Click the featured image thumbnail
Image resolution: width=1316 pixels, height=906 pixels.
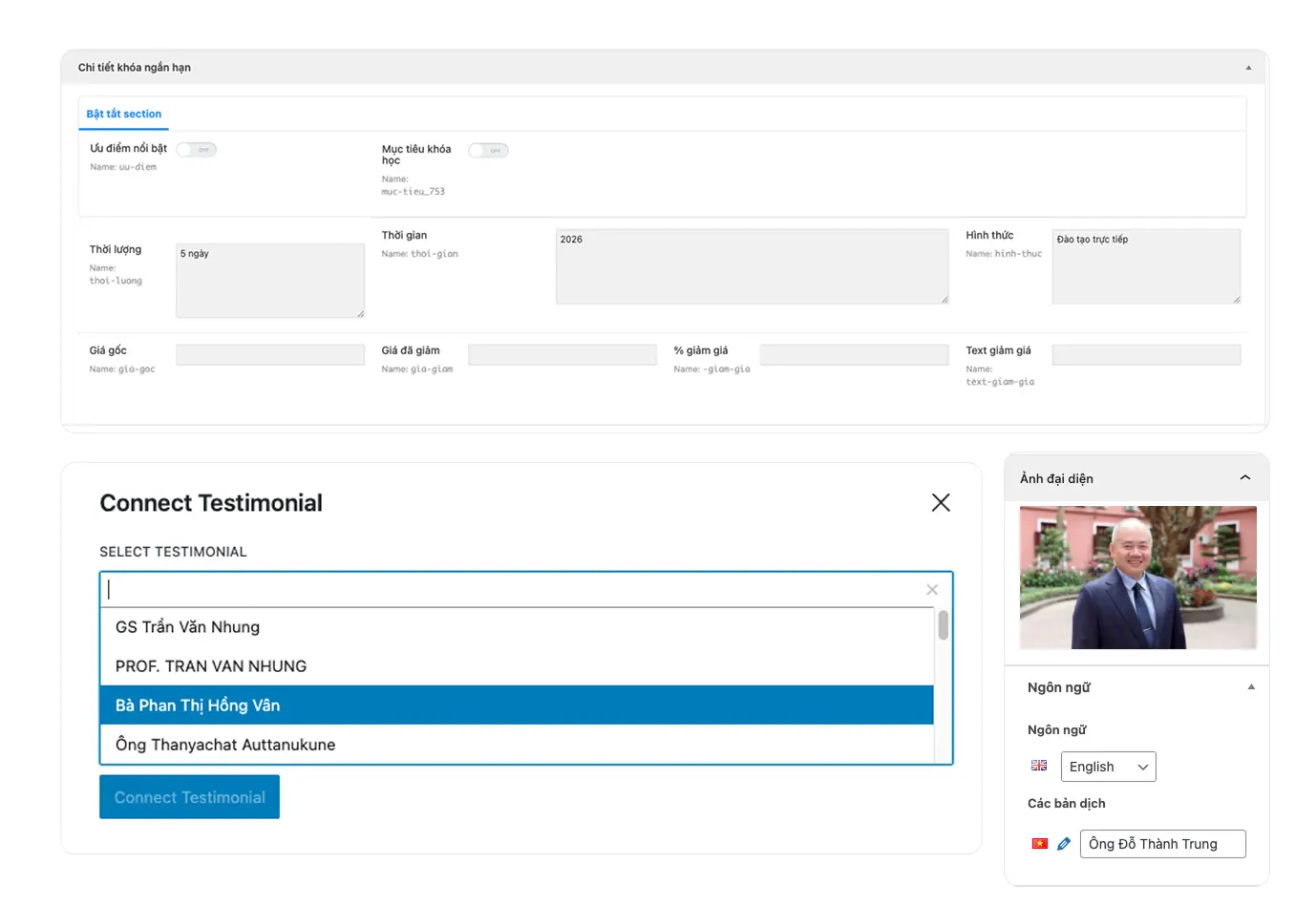[1136, 578]
